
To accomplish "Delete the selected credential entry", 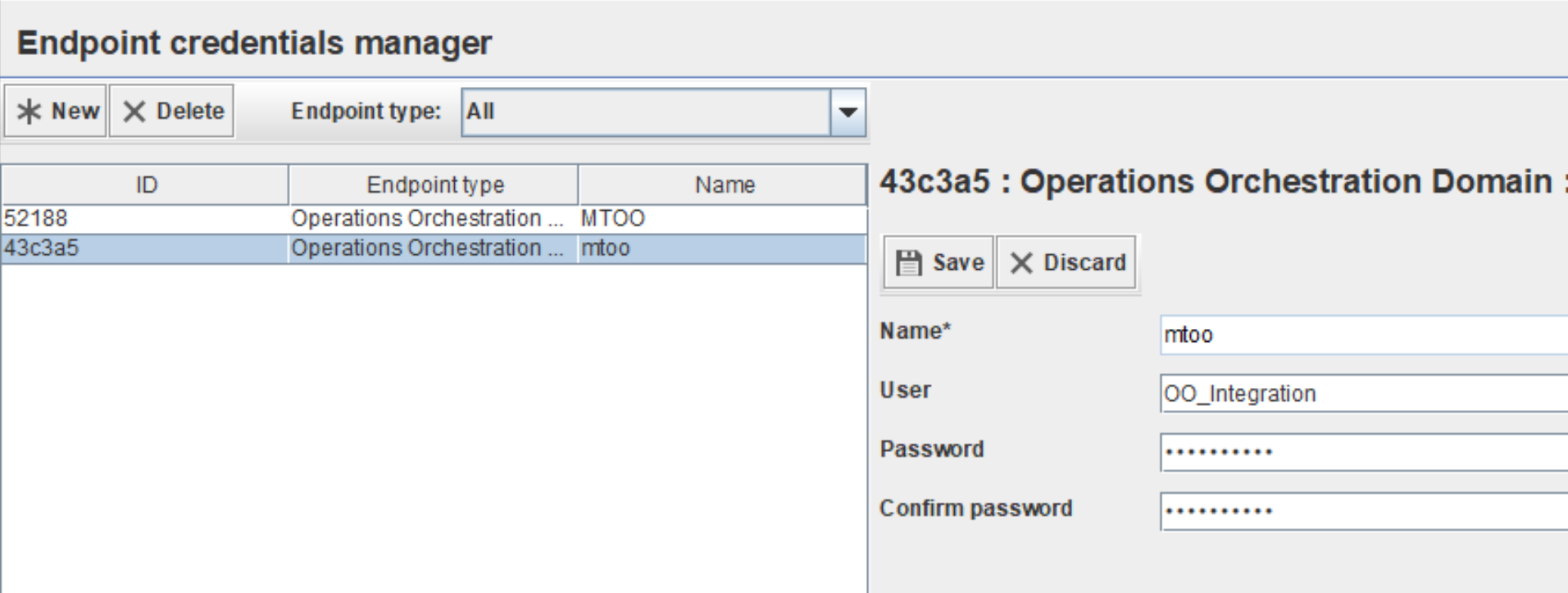I will (x=170, y=111).
